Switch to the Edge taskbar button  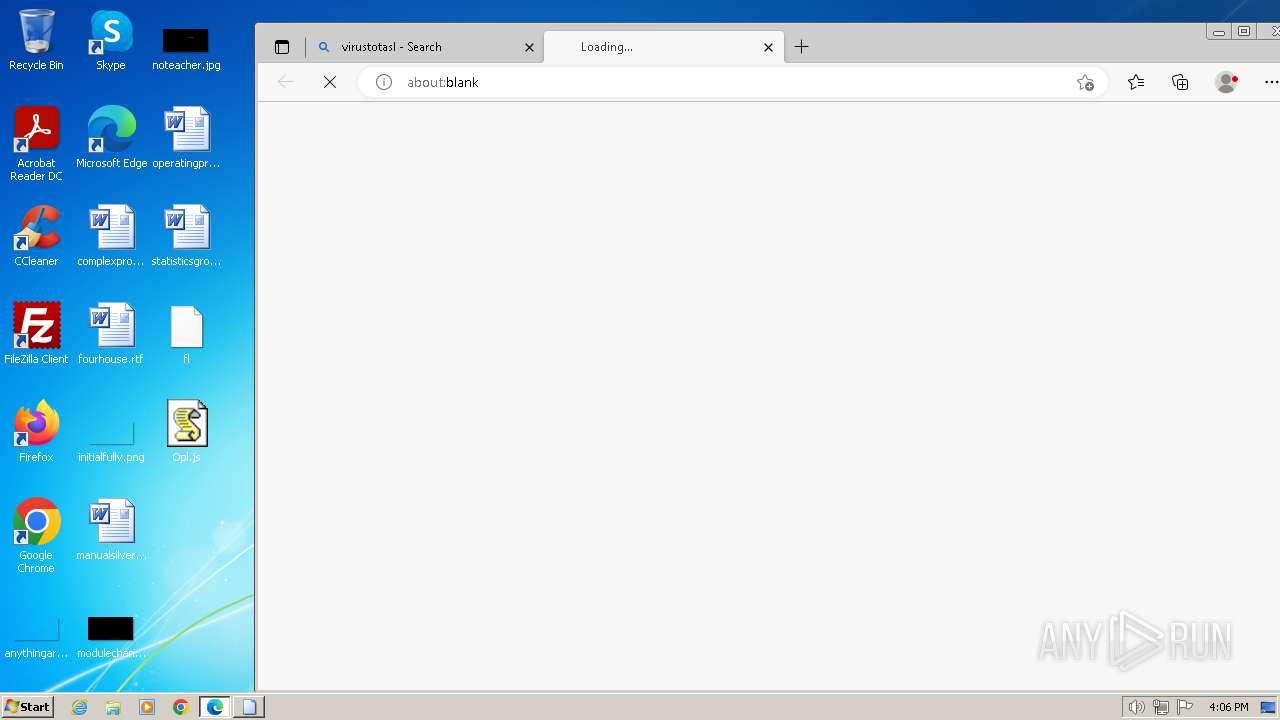[x=215, y=707]
